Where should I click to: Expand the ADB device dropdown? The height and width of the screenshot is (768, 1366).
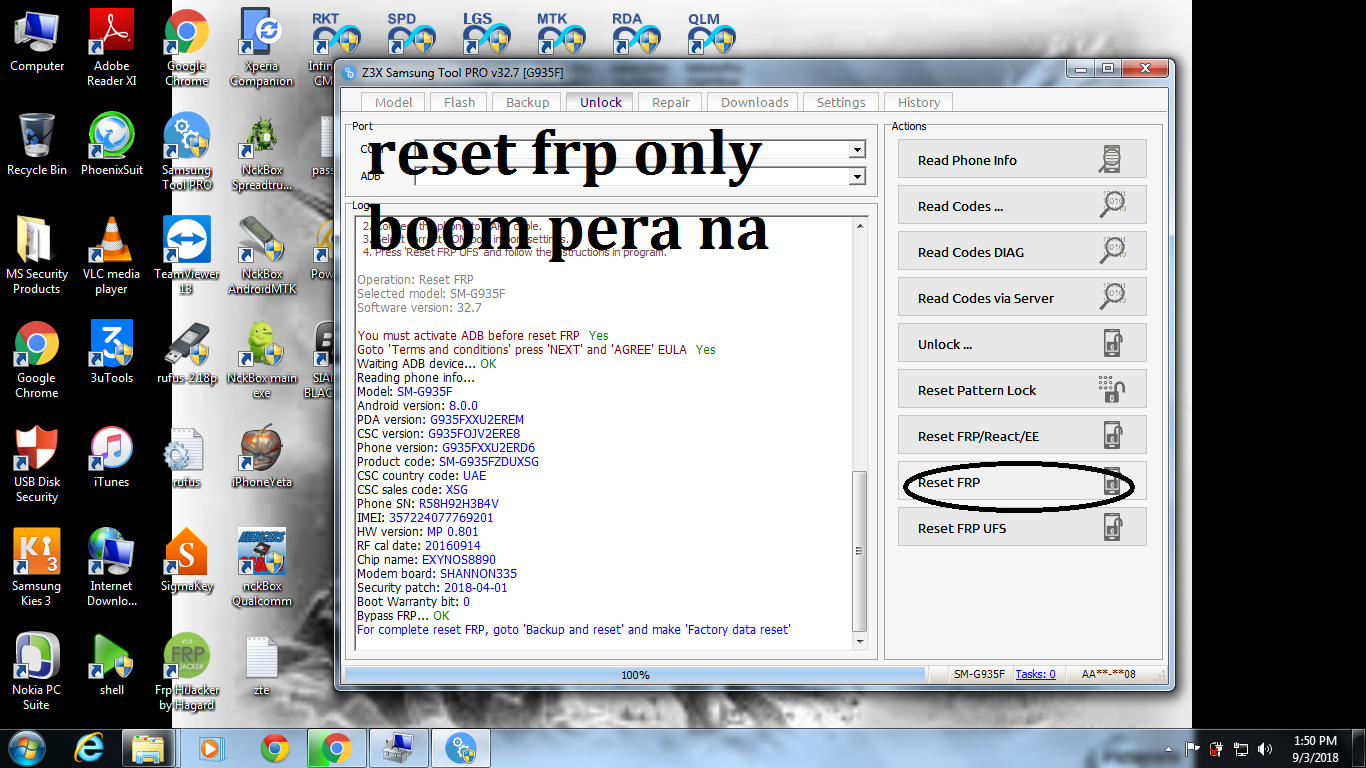pos(857,177)
